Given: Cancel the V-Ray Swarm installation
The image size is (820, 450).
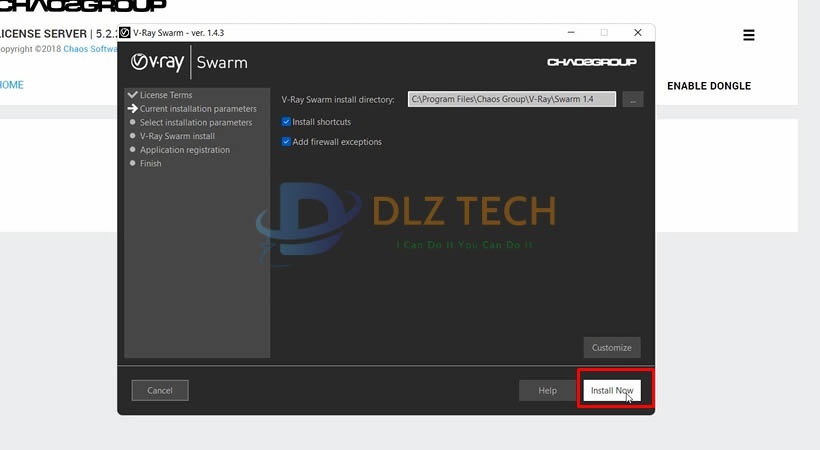Looking at the screenshot, I should tap(160, 390).
